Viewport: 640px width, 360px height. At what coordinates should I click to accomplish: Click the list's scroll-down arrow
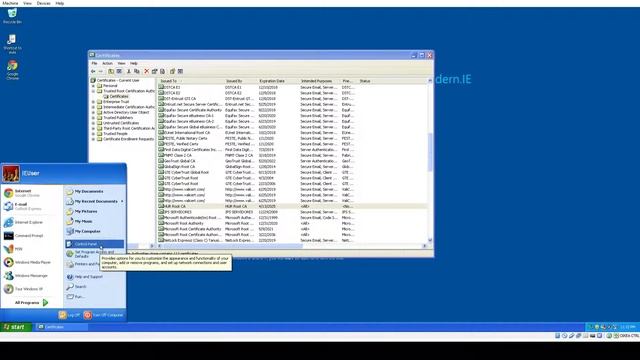[430, 241]
